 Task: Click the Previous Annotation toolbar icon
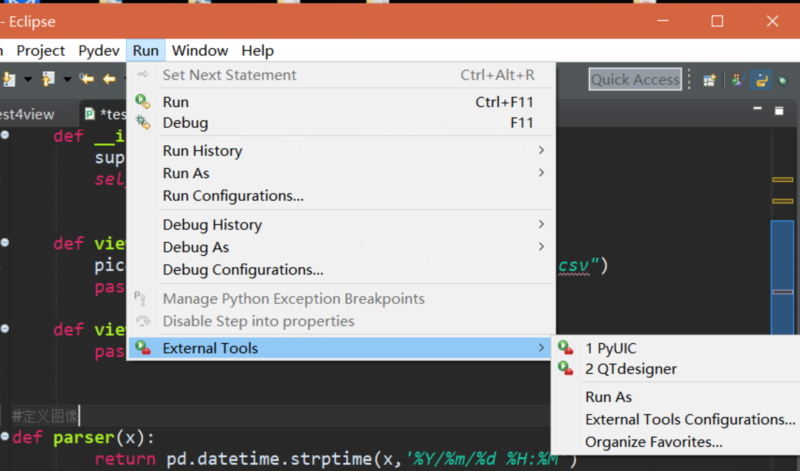pos(48,79)
